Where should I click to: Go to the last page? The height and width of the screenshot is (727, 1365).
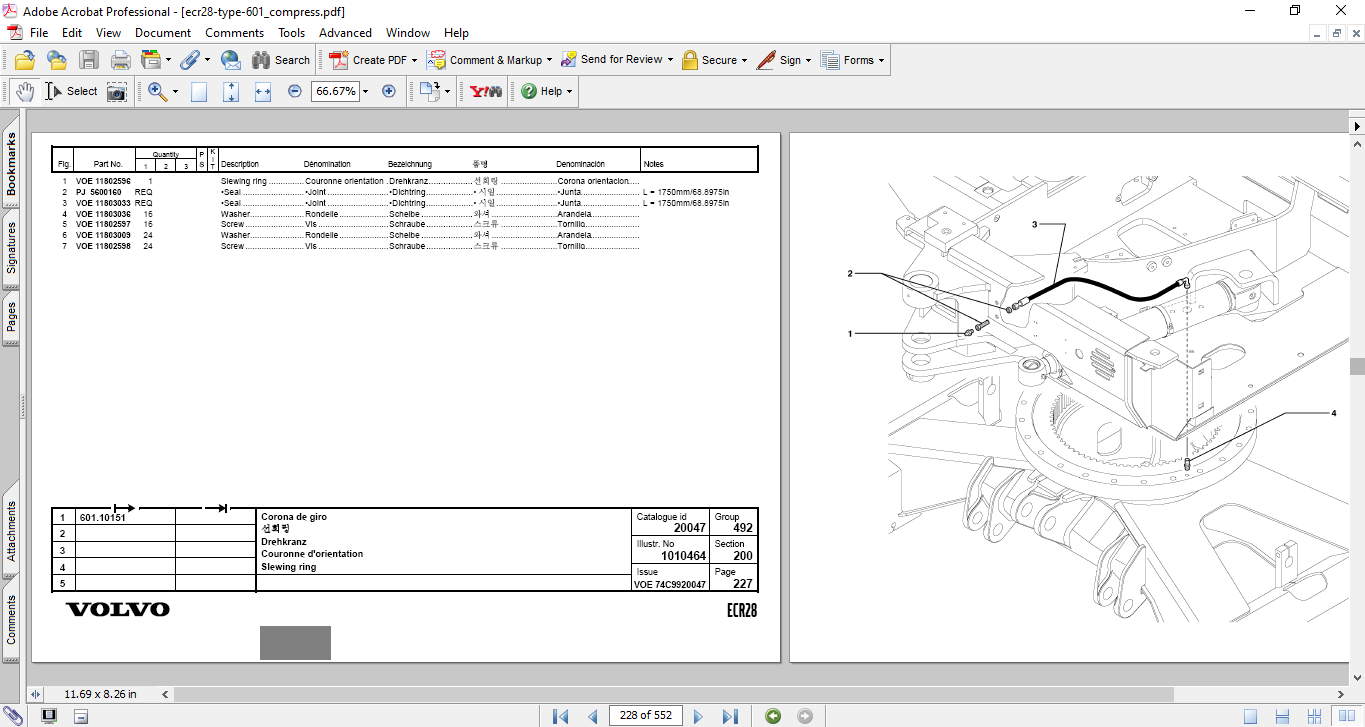coord(730,716)
